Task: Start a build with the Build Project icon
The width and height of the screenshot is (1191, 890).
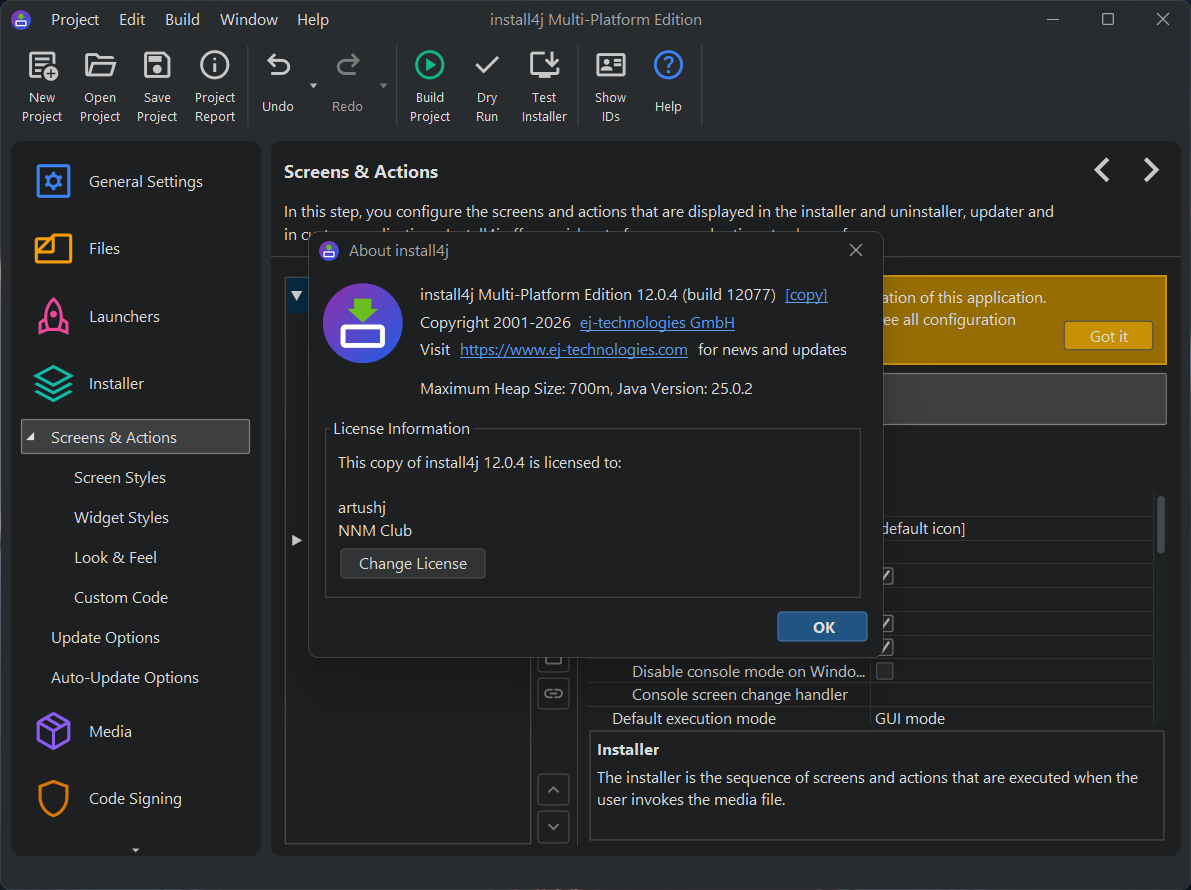Action: 430,67
